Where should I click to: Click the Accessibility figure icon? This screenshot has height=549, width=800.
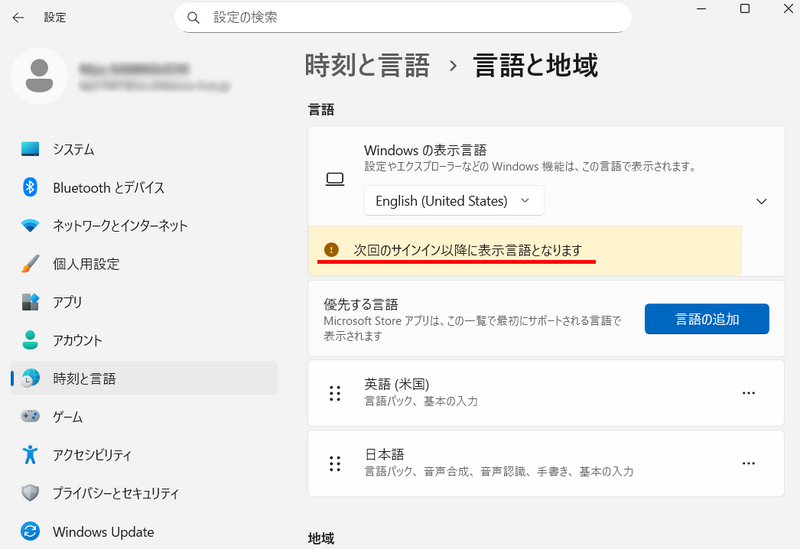click(30, 455)
